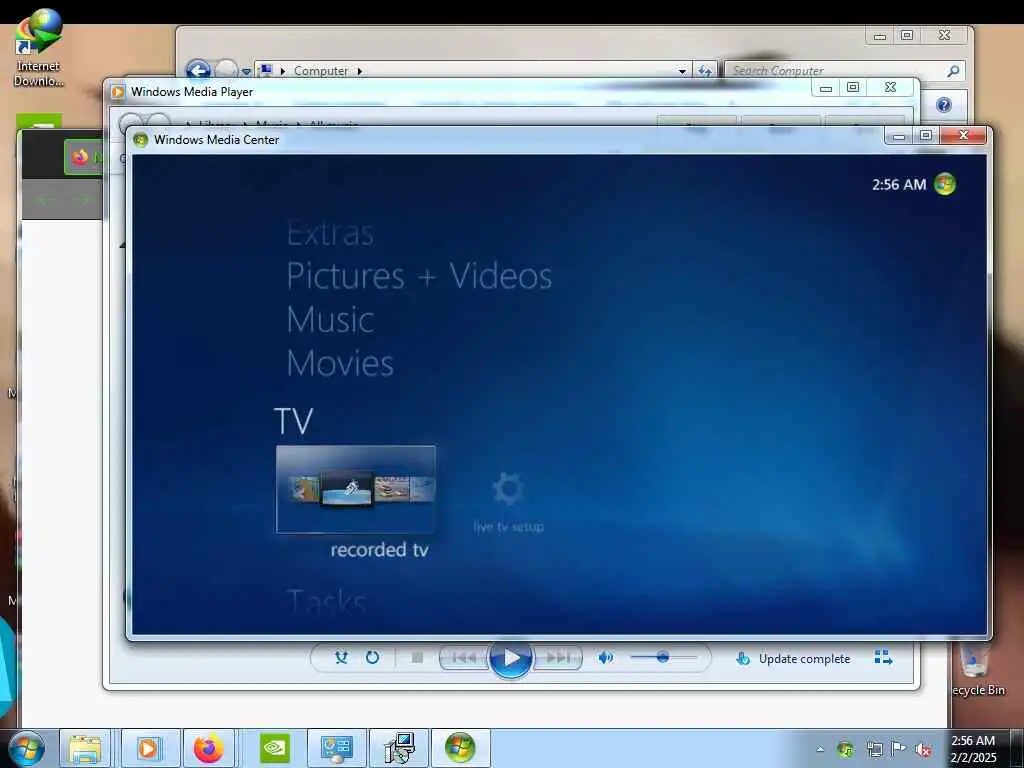The width and height of the screenshot is (1024, 768).
Task: Open the recent pages dropdown in Explorer
Action: point(246,71)
